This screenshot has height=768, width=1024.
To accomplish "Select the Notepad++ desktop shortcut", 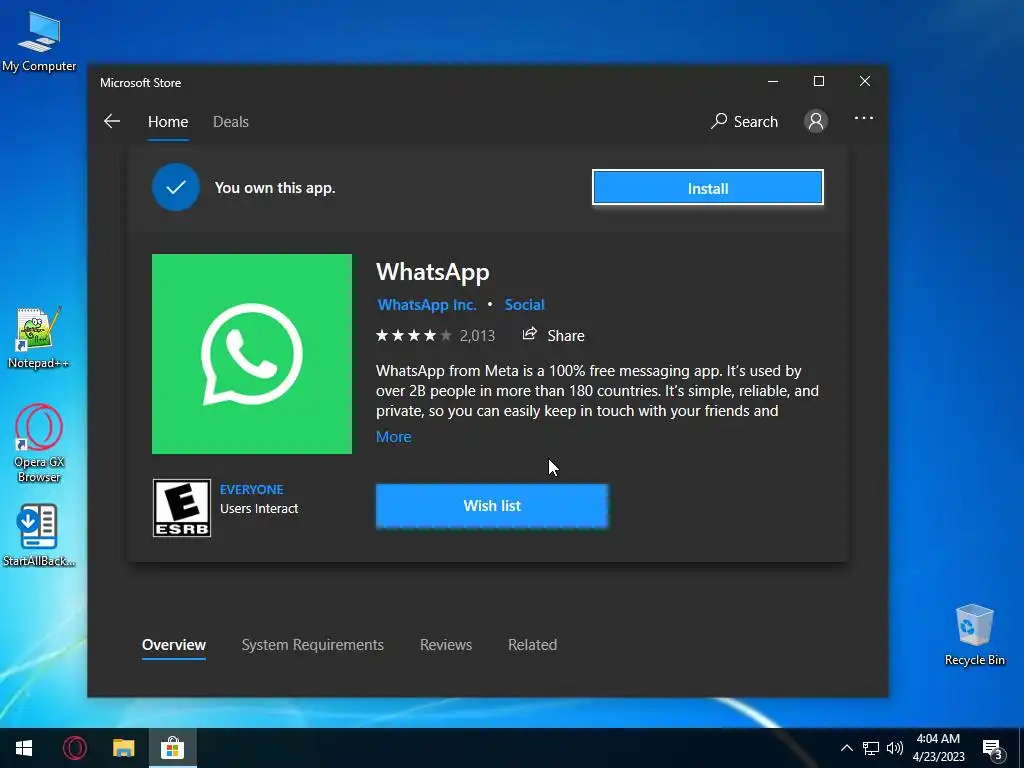I will point(39,338).
